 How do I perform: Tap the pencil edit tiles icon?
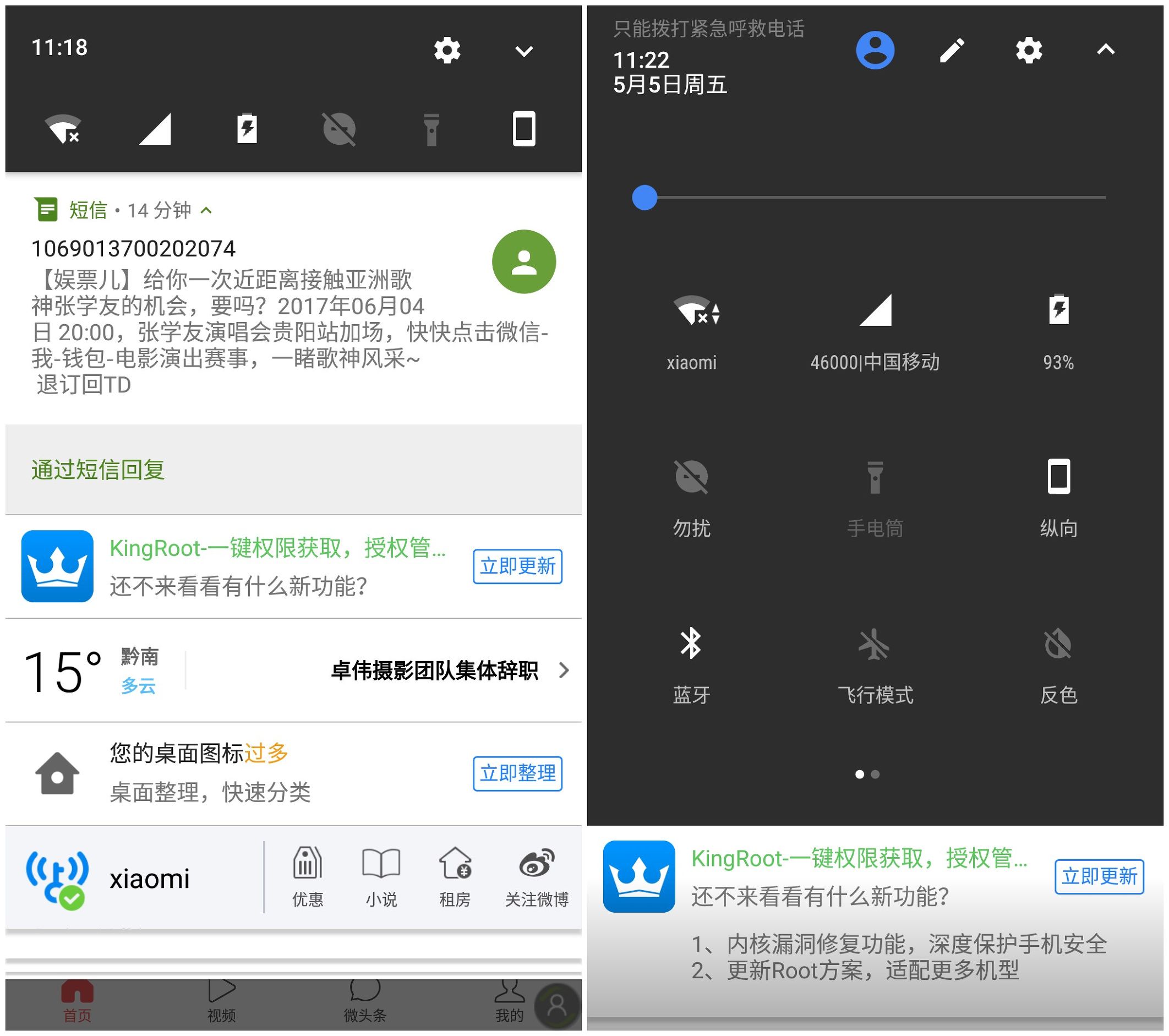coord(952,50)
